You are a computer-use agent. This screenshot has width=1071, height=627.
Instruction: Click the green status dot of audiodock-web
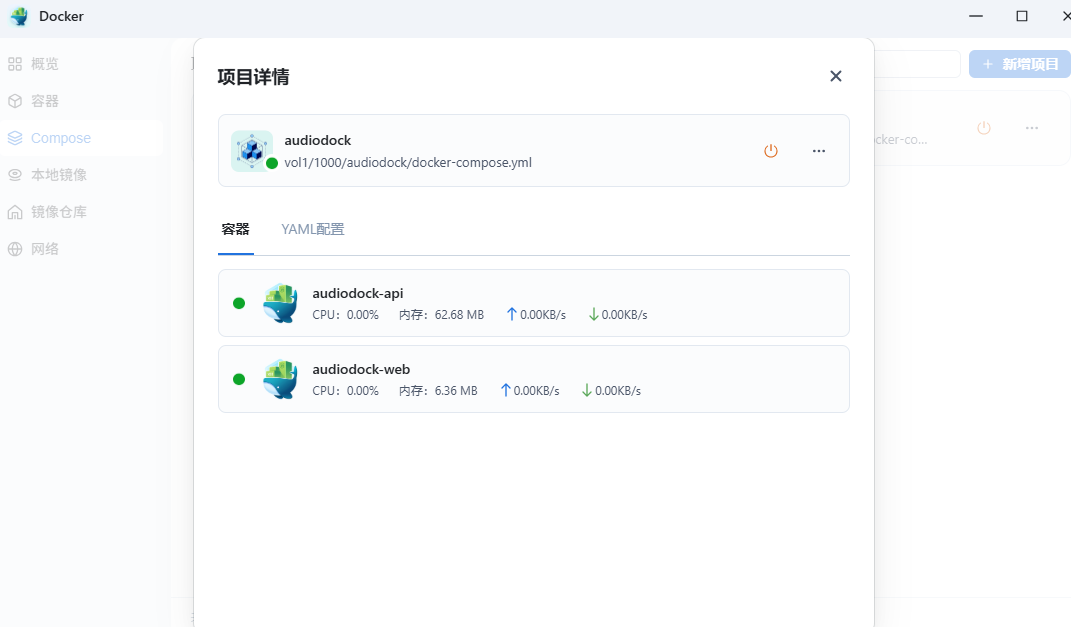tap(239, 379)
